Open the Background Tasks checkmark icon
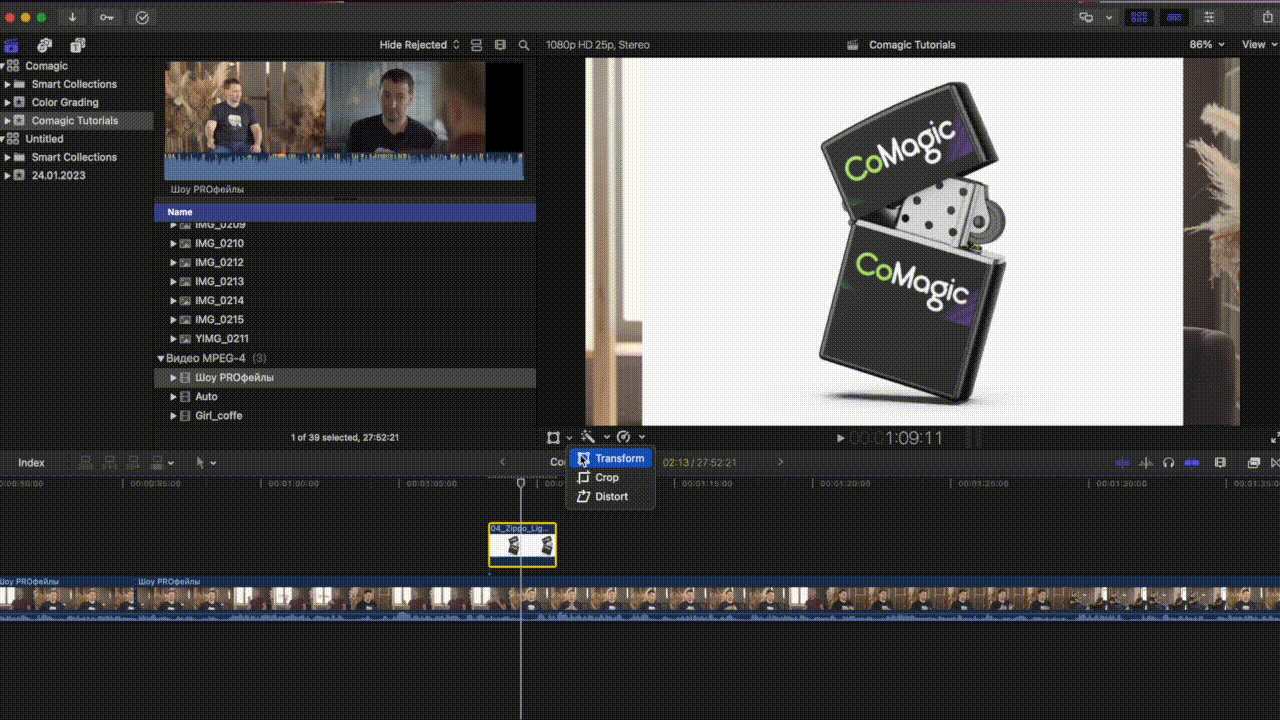Screen dimensions: 1280x720 pos(141,17)
